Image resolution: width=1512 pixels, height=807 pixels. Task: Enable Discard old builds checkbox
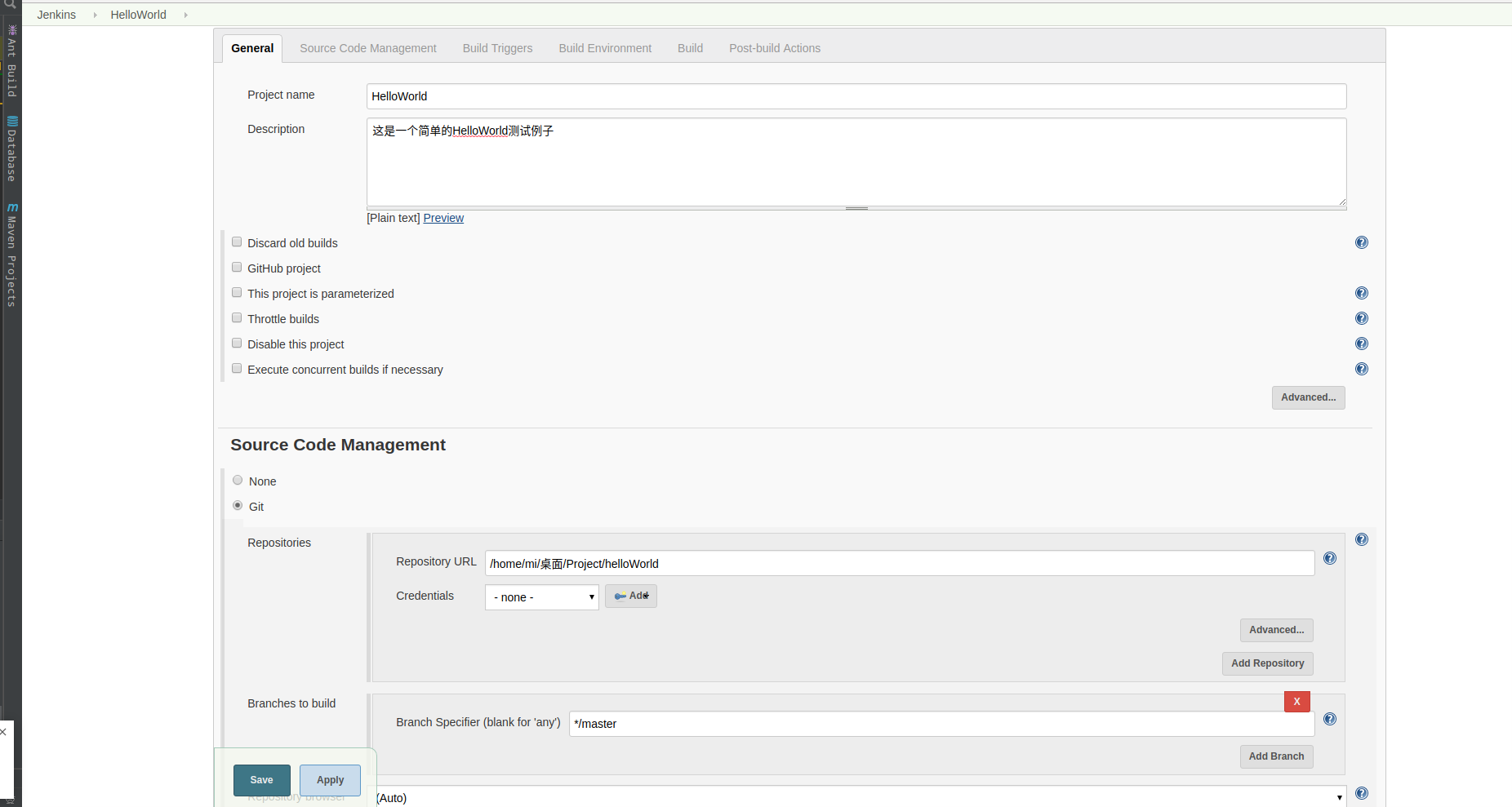[x=237, y=242]
